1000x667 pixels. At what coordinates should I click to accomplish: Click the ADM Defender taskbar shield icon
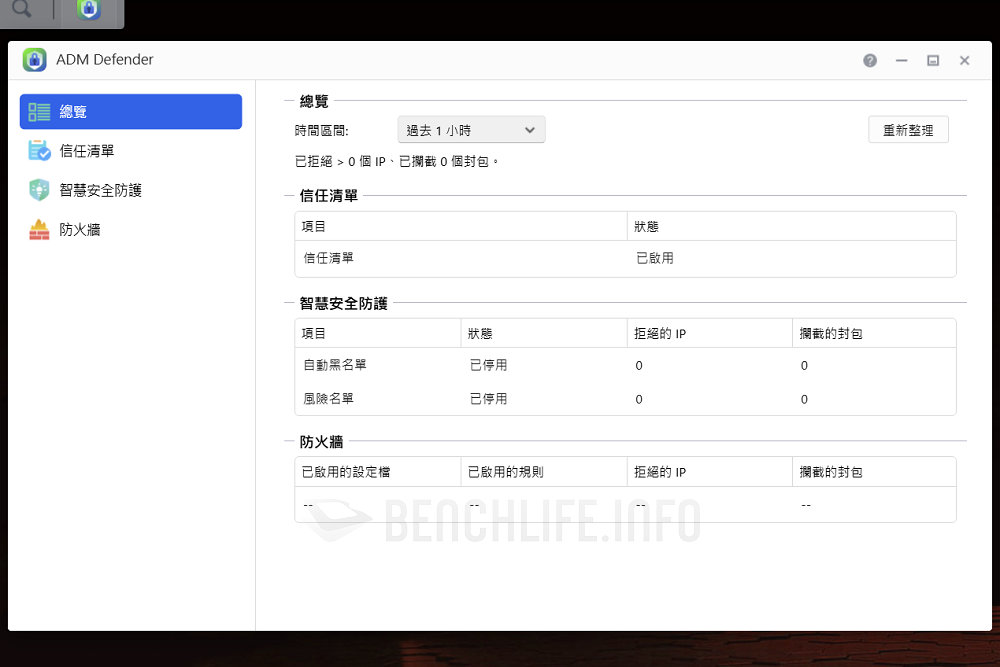pos(90,10)
